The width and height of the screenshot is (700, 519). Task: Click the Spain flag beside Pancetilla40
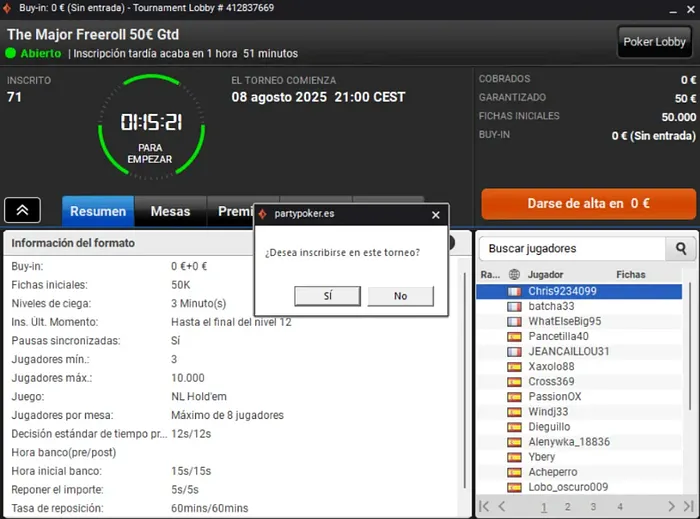(x=514, y=336)
